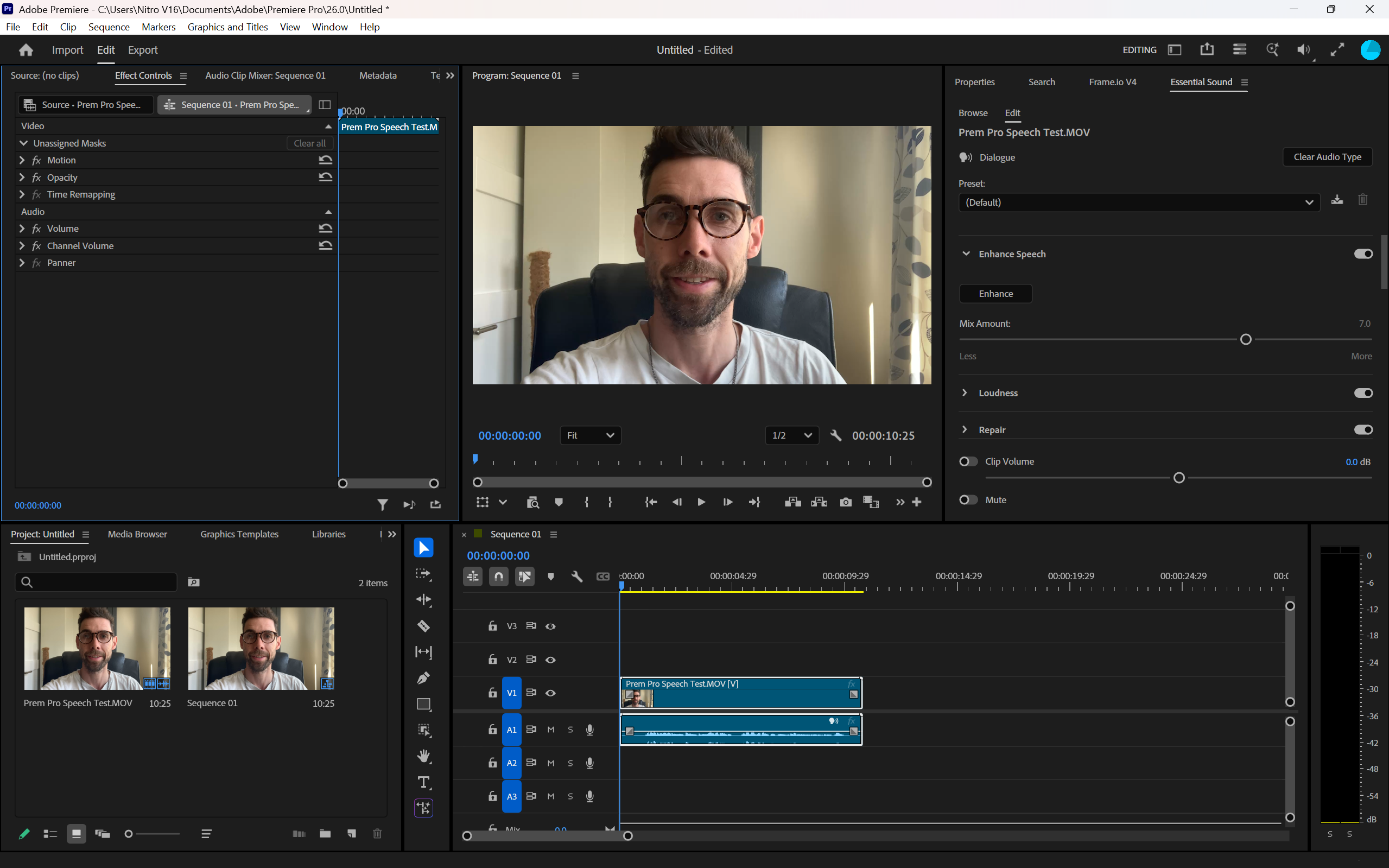This screenshot has height=868, width=1389.
Task: Open the Graphics and Titles menu
Action: pos(227,27)
